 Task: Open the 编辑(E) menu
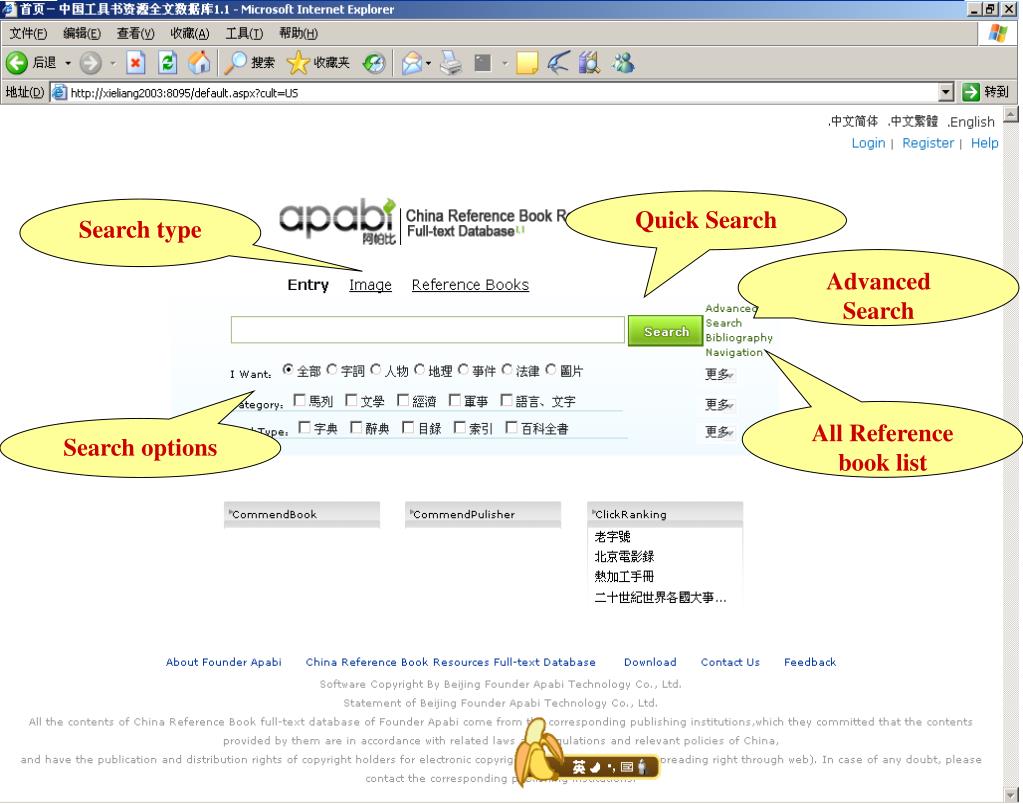pyautogui.click(x=82, y=33)
